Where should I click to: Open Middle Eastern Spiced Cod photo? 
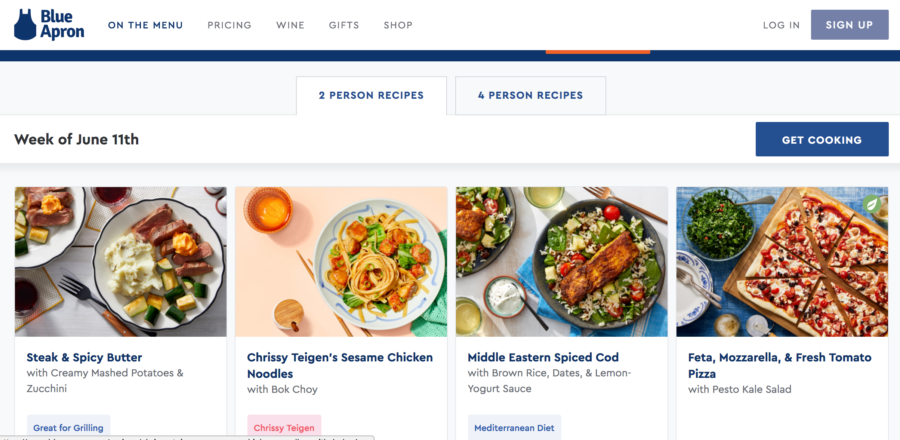tap(562, 262)
